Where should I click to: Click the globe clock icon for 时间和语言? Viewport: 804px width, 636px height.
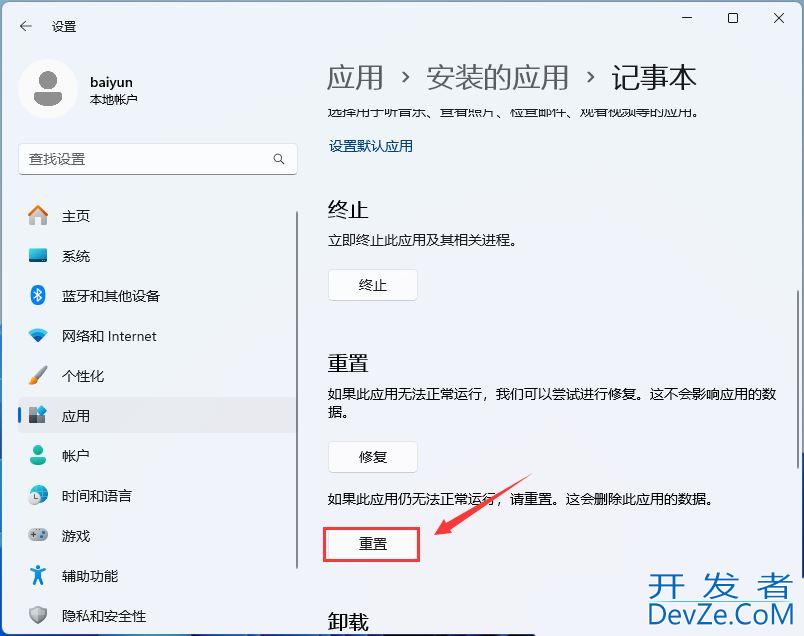click(x=38, y=495)
